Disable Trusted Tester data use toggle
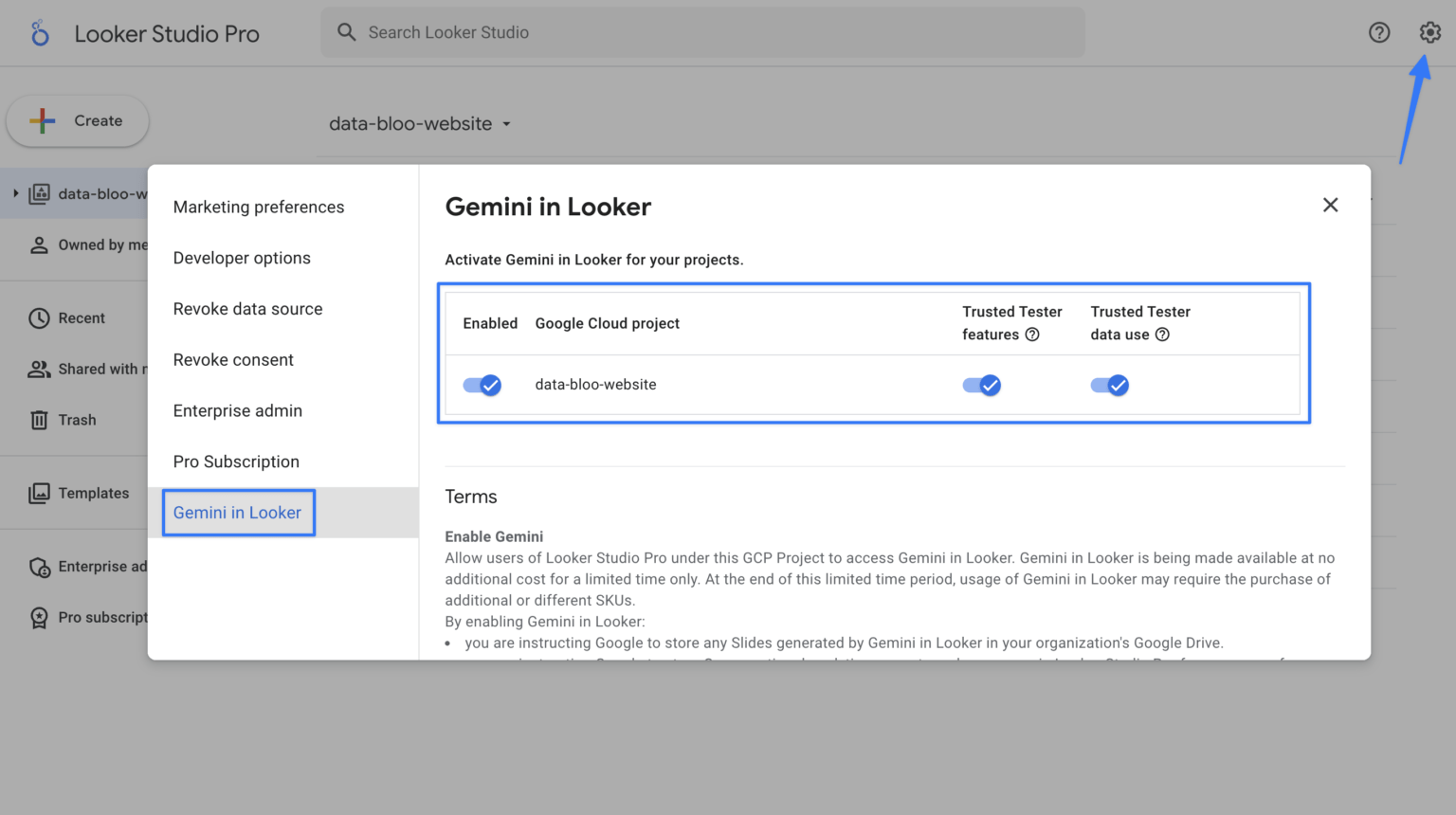Viewport: 1456px width, 815px height. (1110, 385)
